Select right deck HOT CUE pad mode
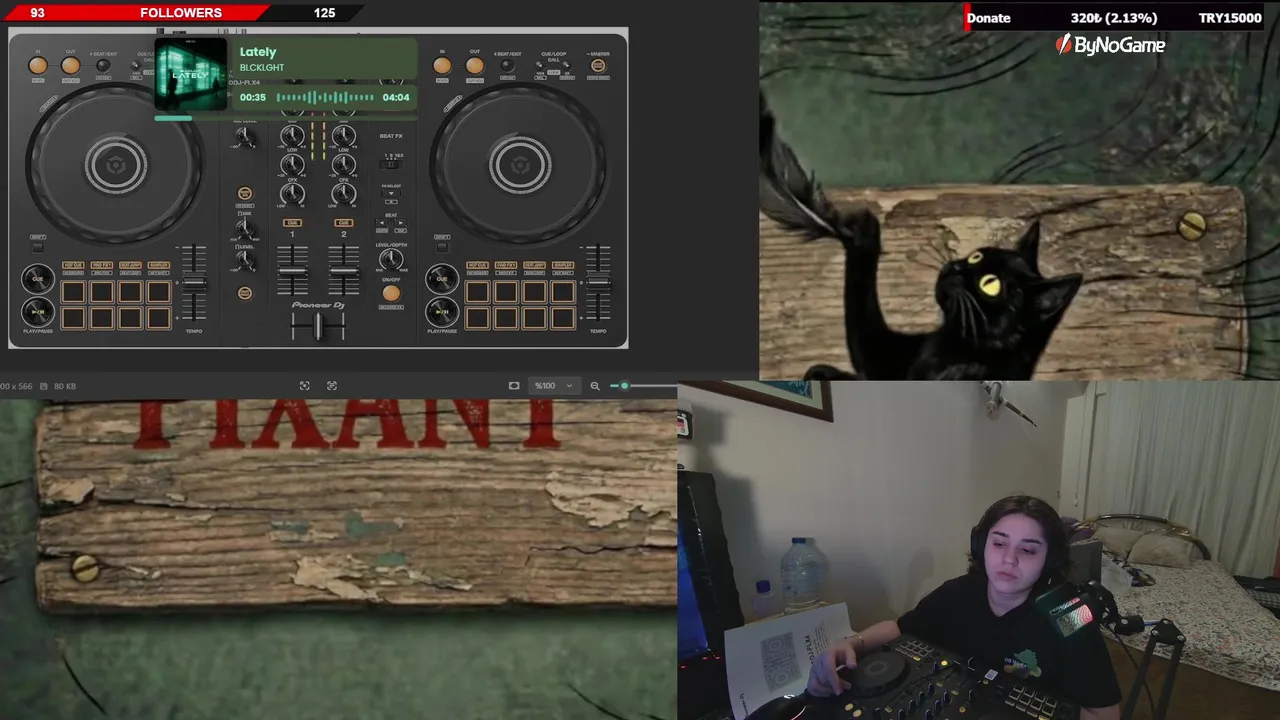Viewport: 1280px width, 720px height. 477,266
